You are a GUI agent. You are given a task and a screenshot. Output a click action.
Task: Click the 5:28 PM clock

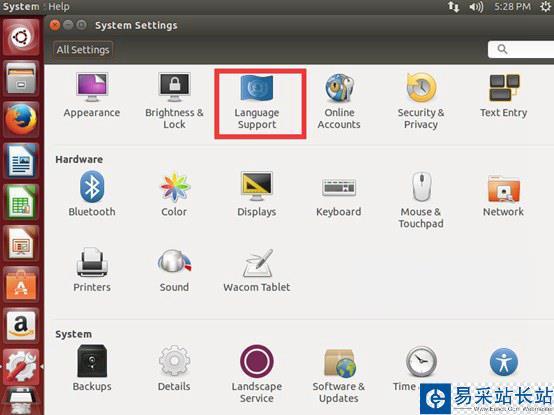tap(512, 7)
